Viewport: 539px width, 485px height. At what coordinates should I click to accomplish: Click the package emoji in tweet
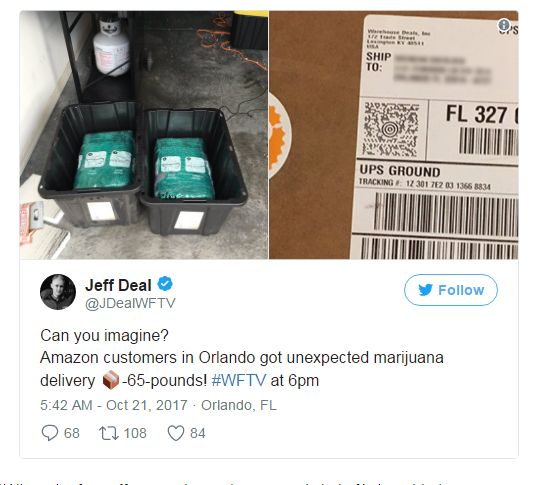tap(111, 380)
